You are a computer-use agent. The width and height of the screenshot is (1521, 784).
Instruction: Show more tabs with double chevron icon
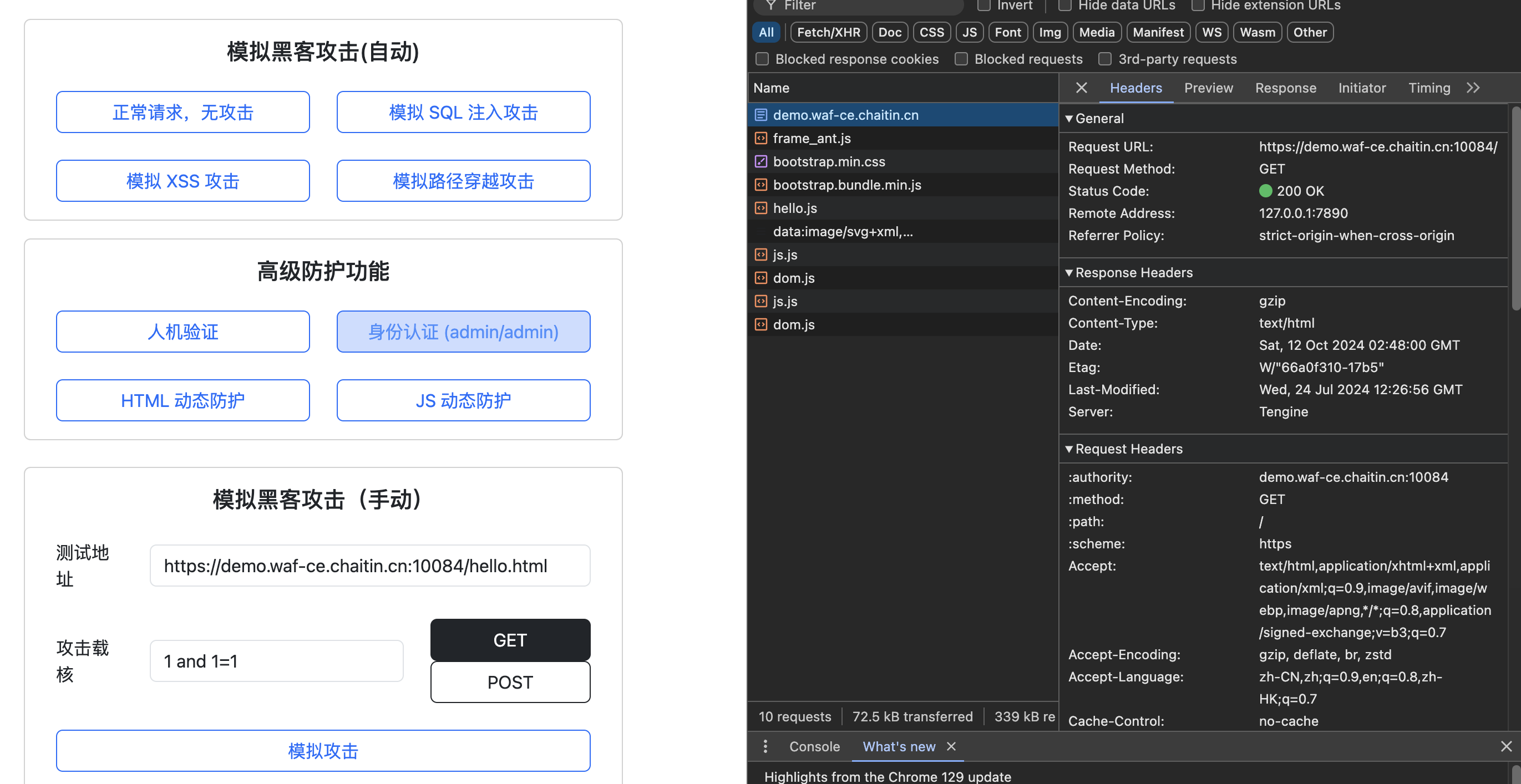(1473, 88)
